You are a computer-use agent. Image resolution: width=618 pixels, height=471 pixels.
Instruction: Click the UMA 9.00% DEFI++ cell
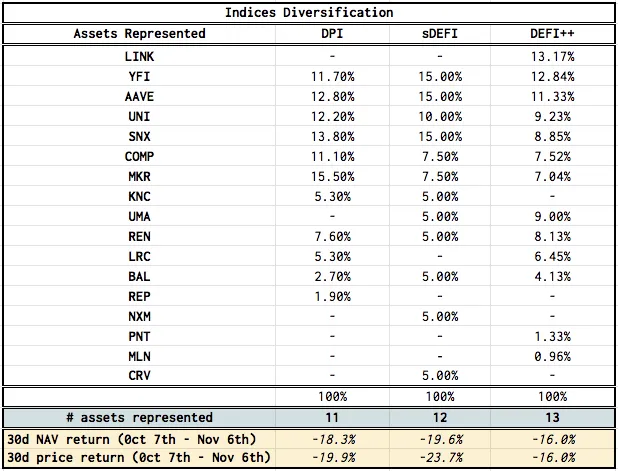tap(552, 217)
